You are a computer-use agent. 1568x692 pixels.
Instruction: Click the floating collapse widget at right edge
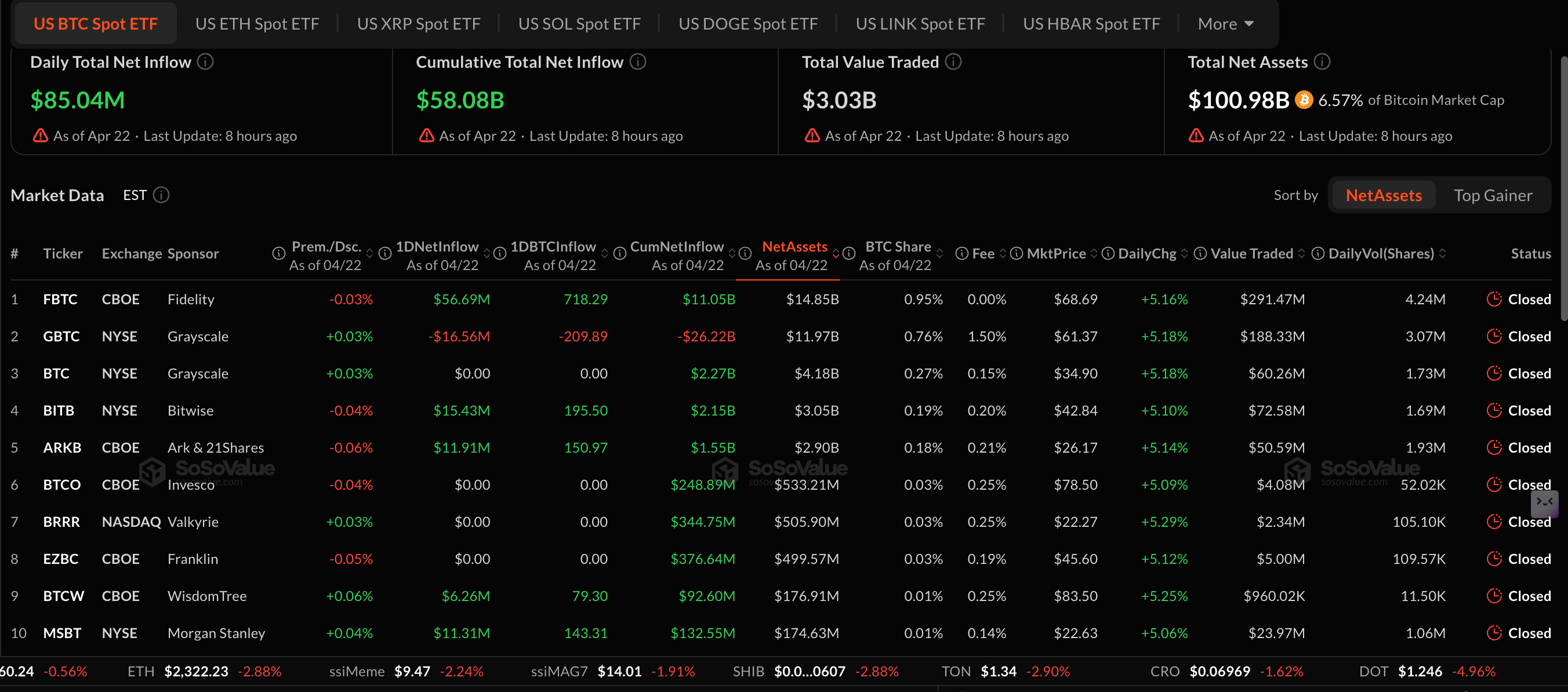tap(1544, 502)
